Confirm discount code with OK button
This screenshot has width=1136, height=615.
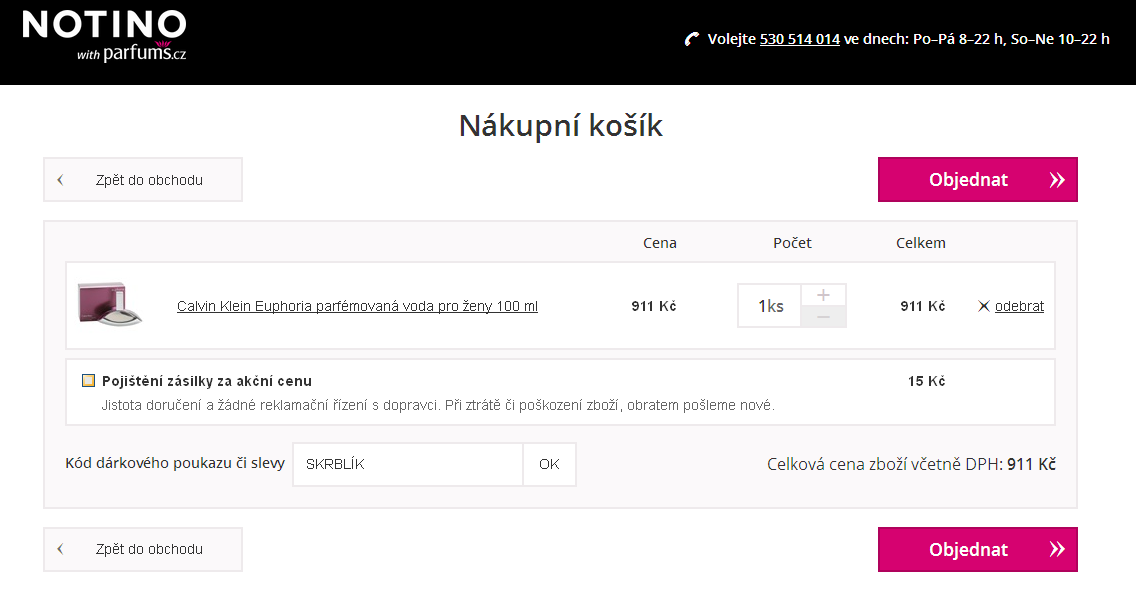tap(549, 464)
